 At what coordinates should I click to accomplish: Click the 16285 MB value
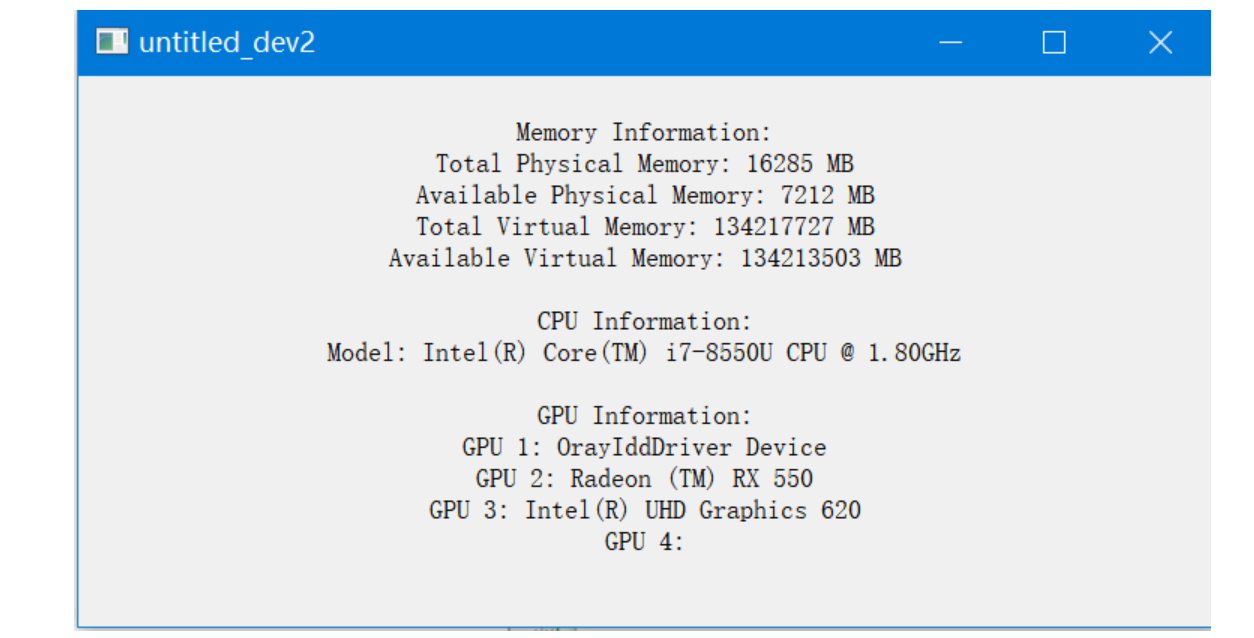(800, 164)
